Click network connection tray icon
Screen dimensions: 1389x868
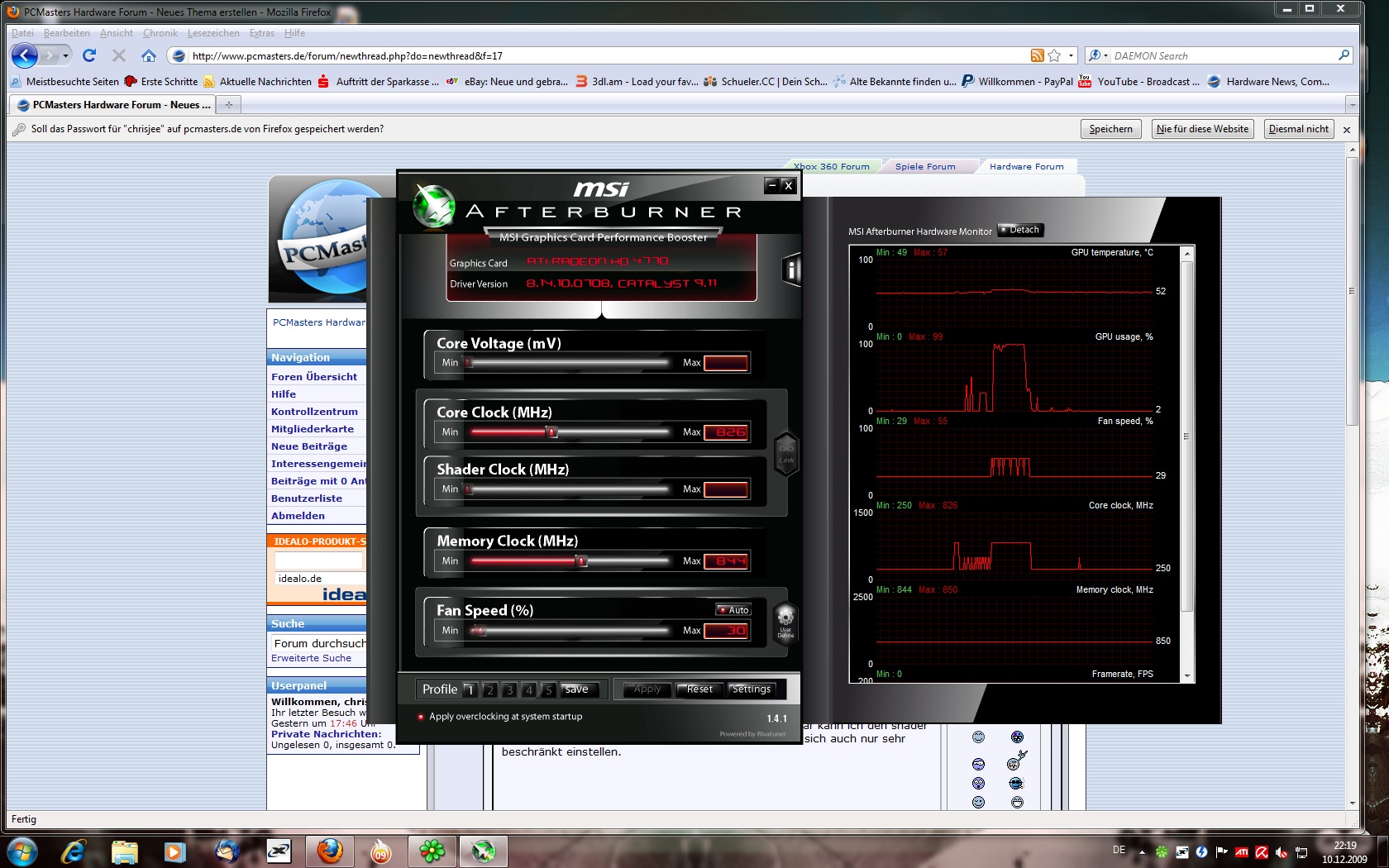pyautogui.click(x=1301, y=851)
